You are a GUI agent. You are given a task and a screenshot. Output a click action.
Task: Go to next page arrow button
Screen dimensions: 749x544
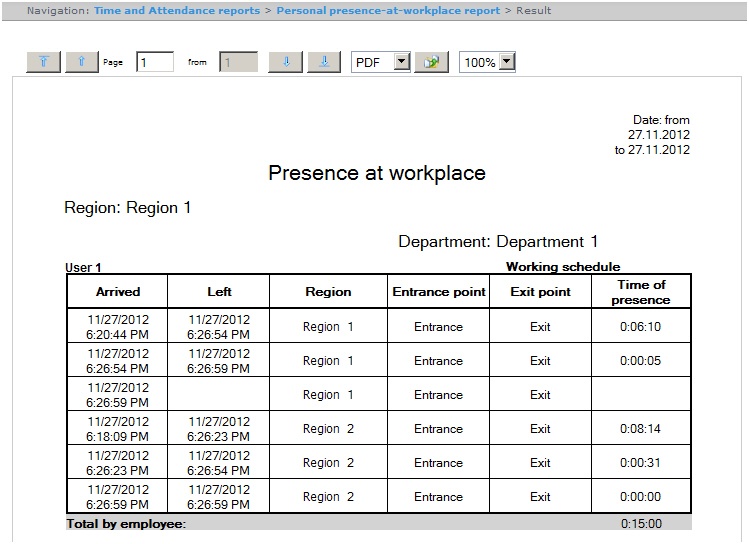pyautogui.click(x=286, y=62)
